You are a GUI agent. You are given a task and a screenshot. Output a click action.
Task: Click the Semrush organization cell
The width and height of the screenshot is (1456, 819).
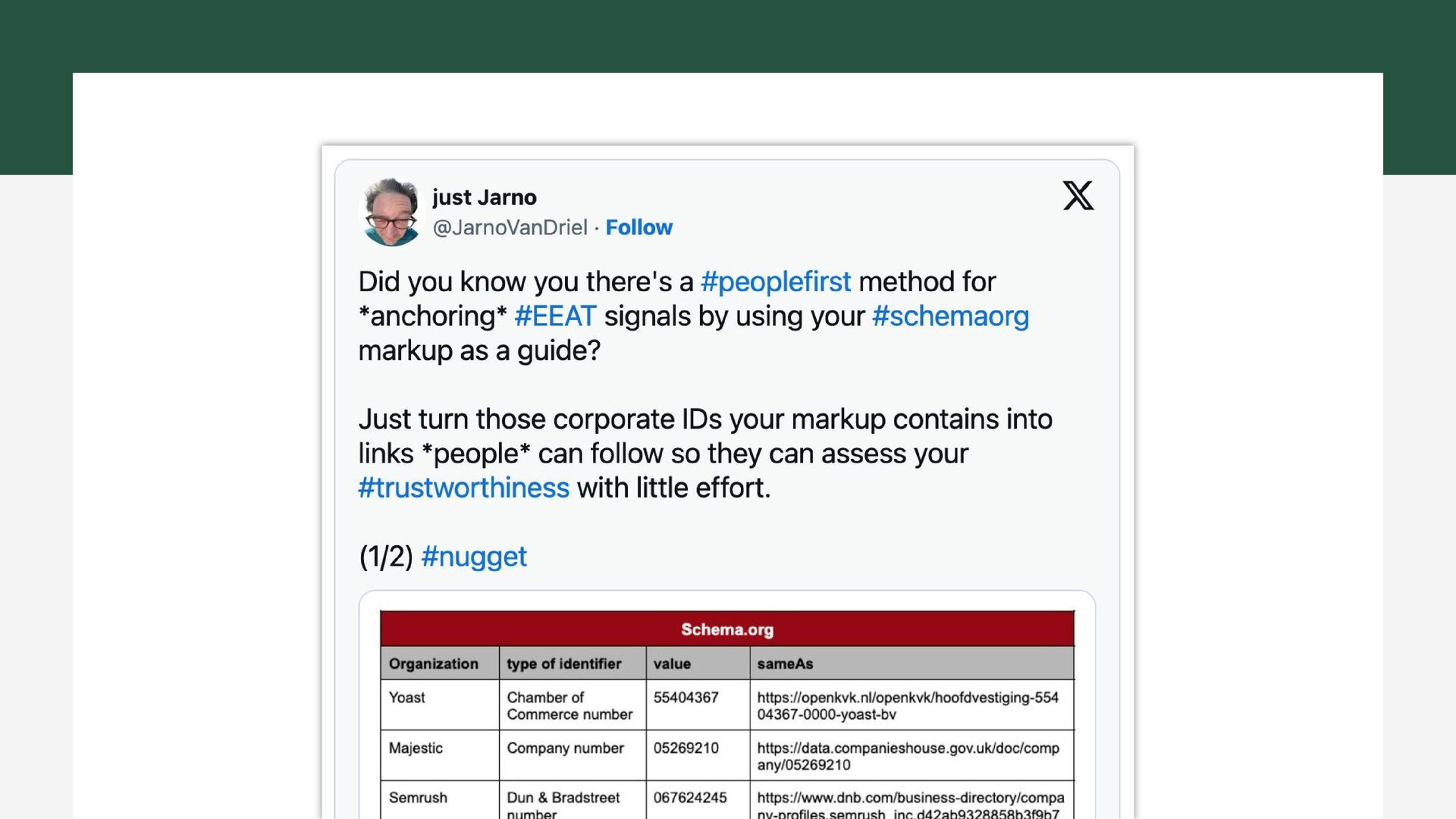418,798
